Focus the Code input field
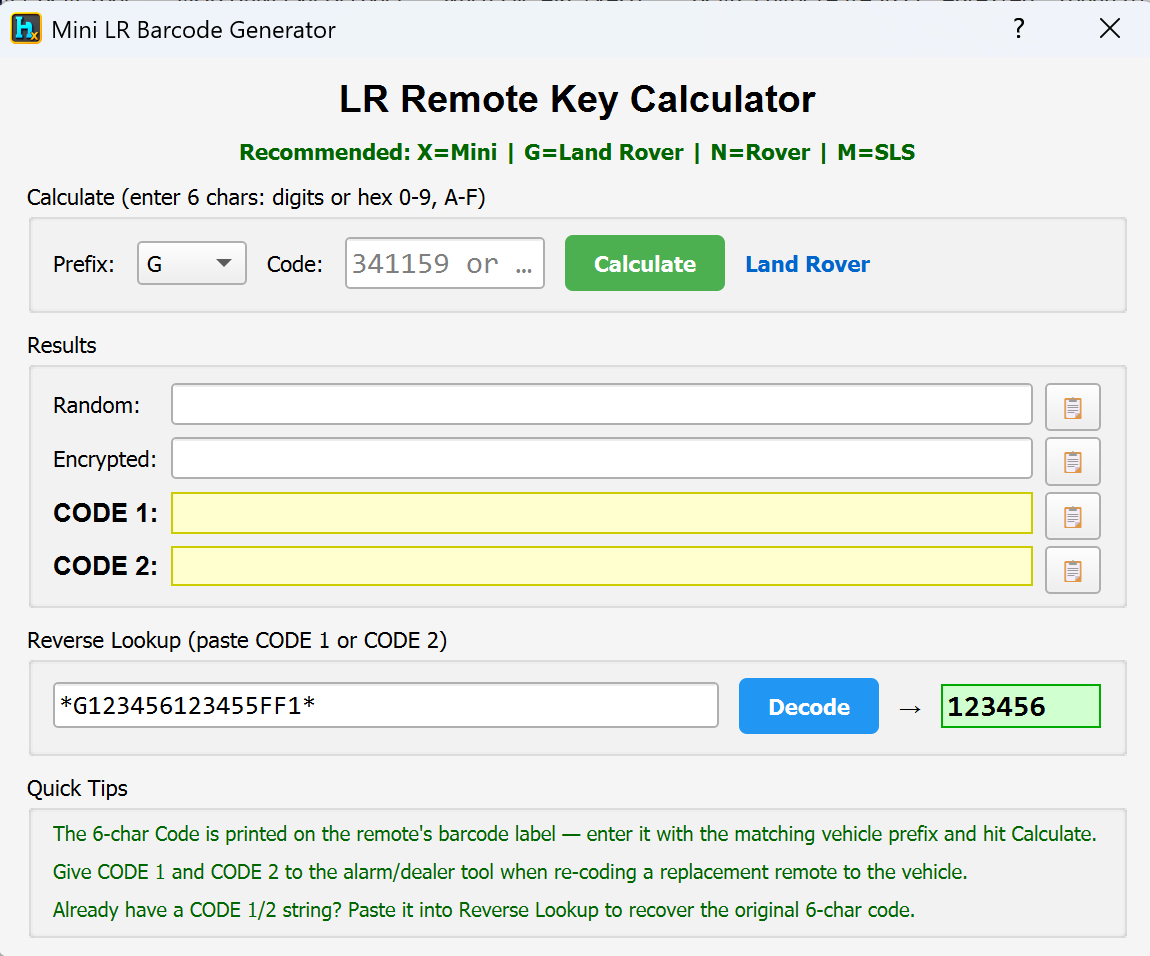 click(444, 263)
